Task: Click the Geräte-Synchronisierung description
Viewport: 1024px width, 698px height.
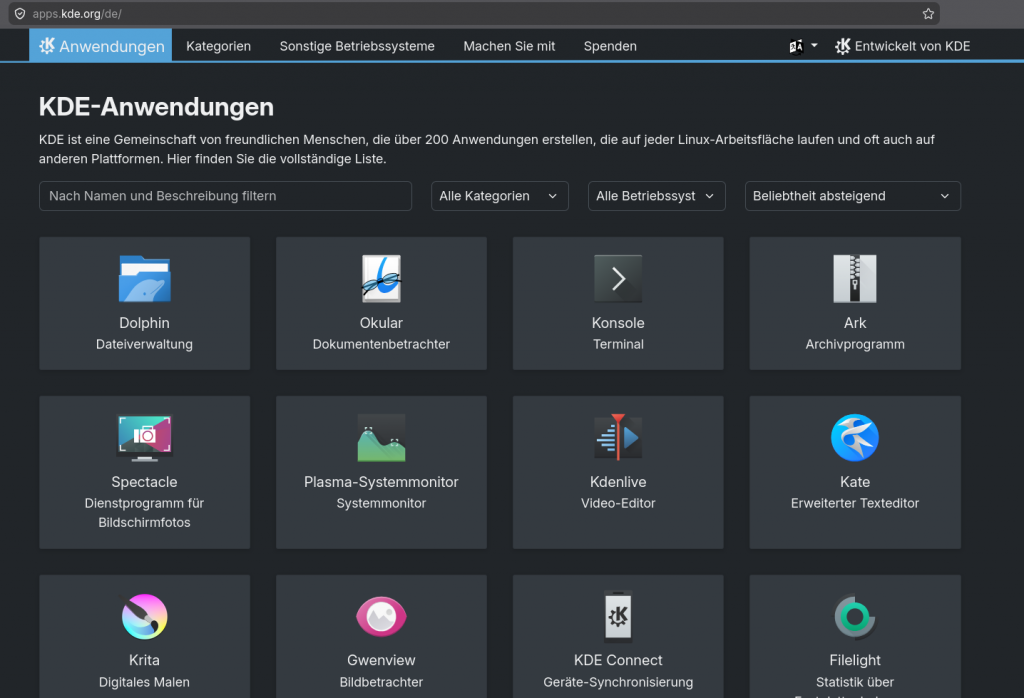Action: tap(618, 682)
